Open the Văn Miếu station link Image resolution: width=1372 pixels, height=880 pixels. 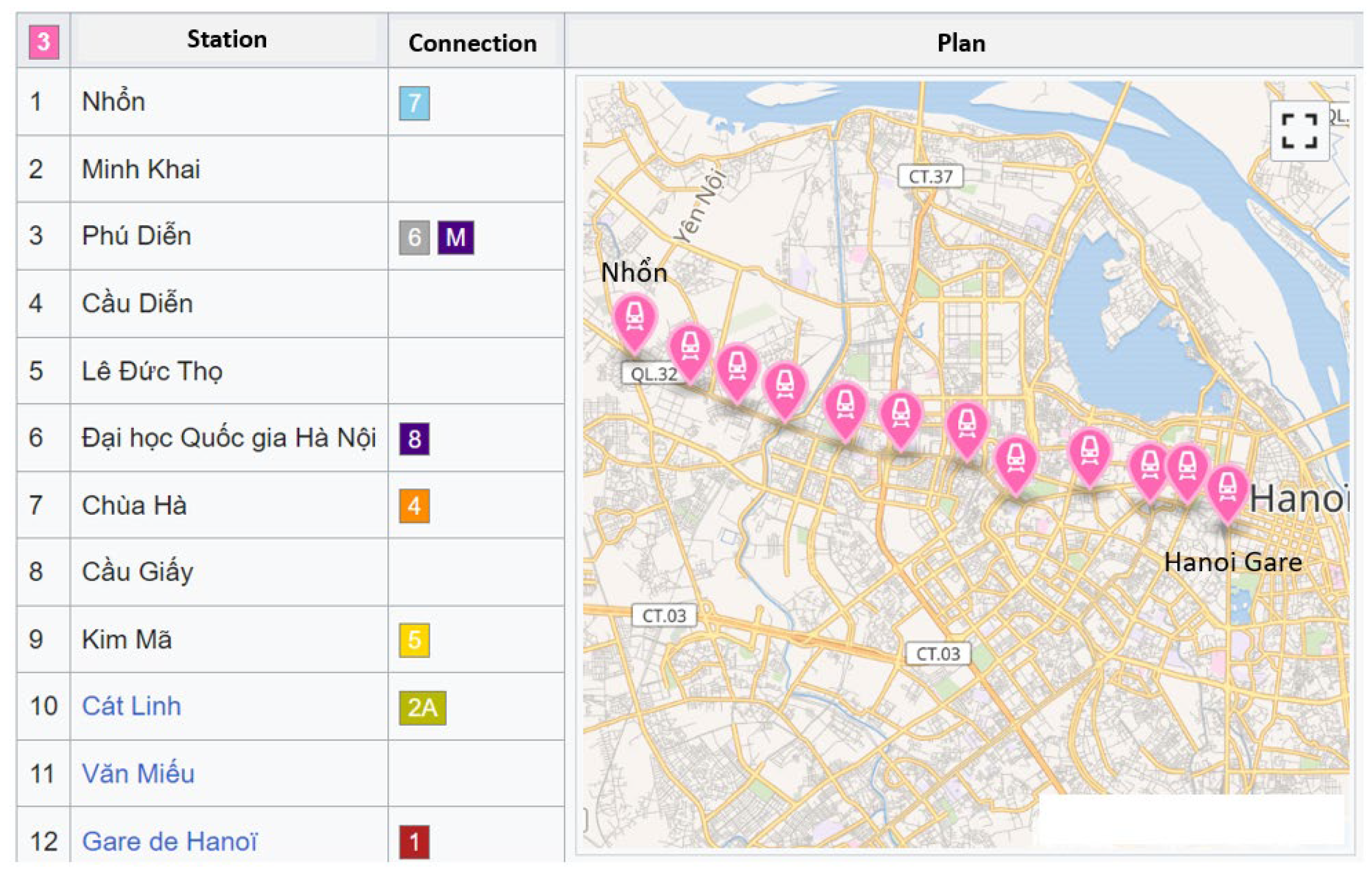(138, 774)
